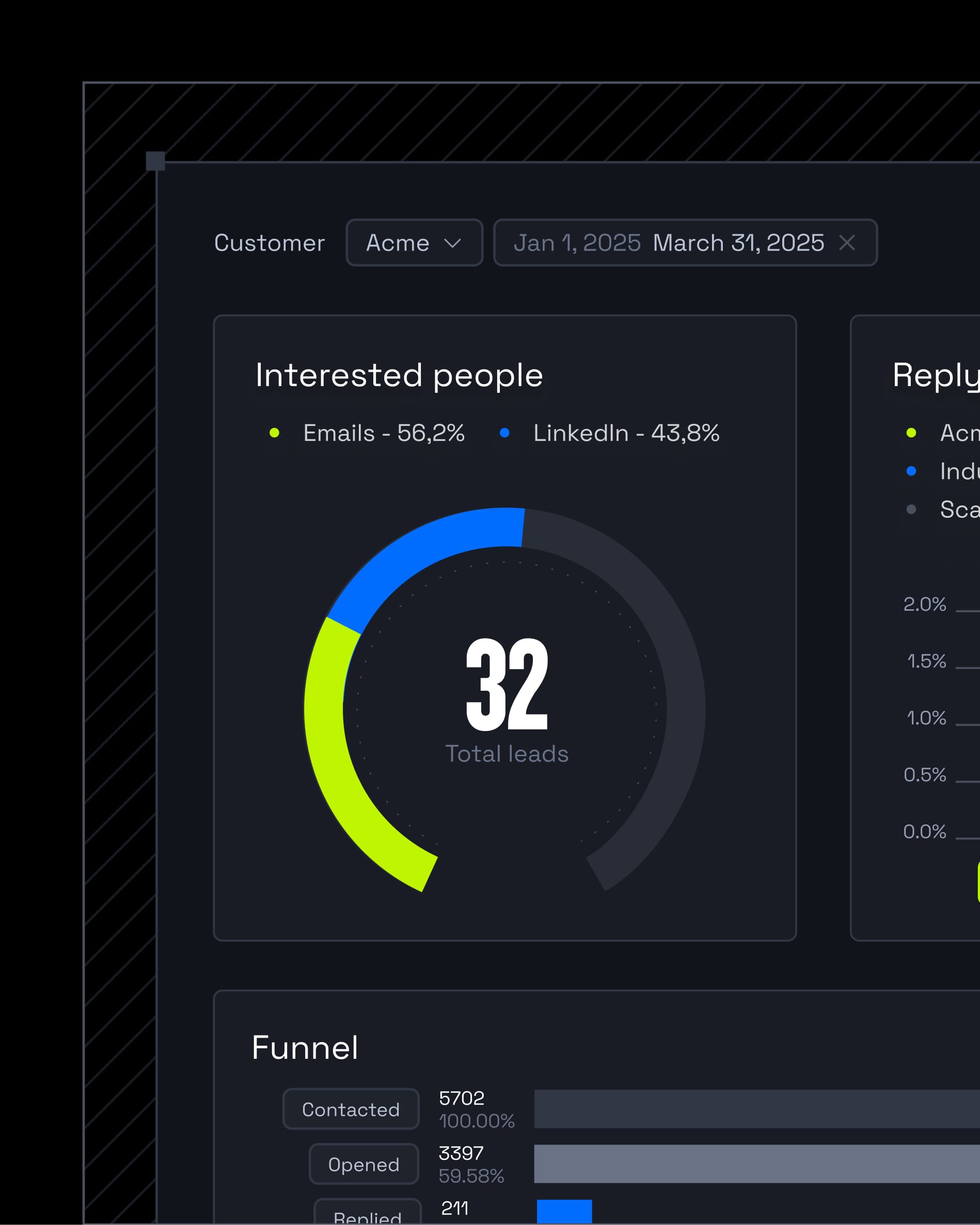Select the Jan 1, 2025 start date
The width and height of the screenshot is (980, 1225).
coord(577,243)
